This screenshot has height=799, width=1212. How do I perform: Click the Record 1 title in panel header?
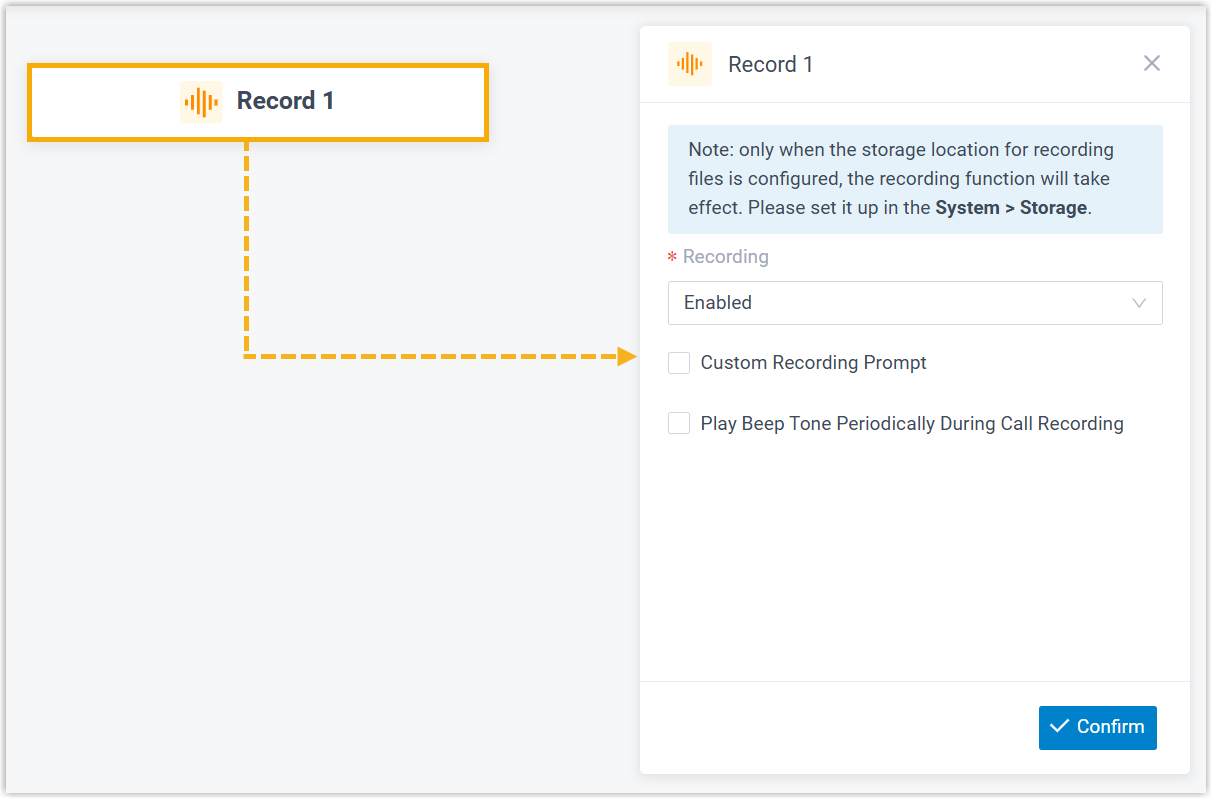[770, 65]
